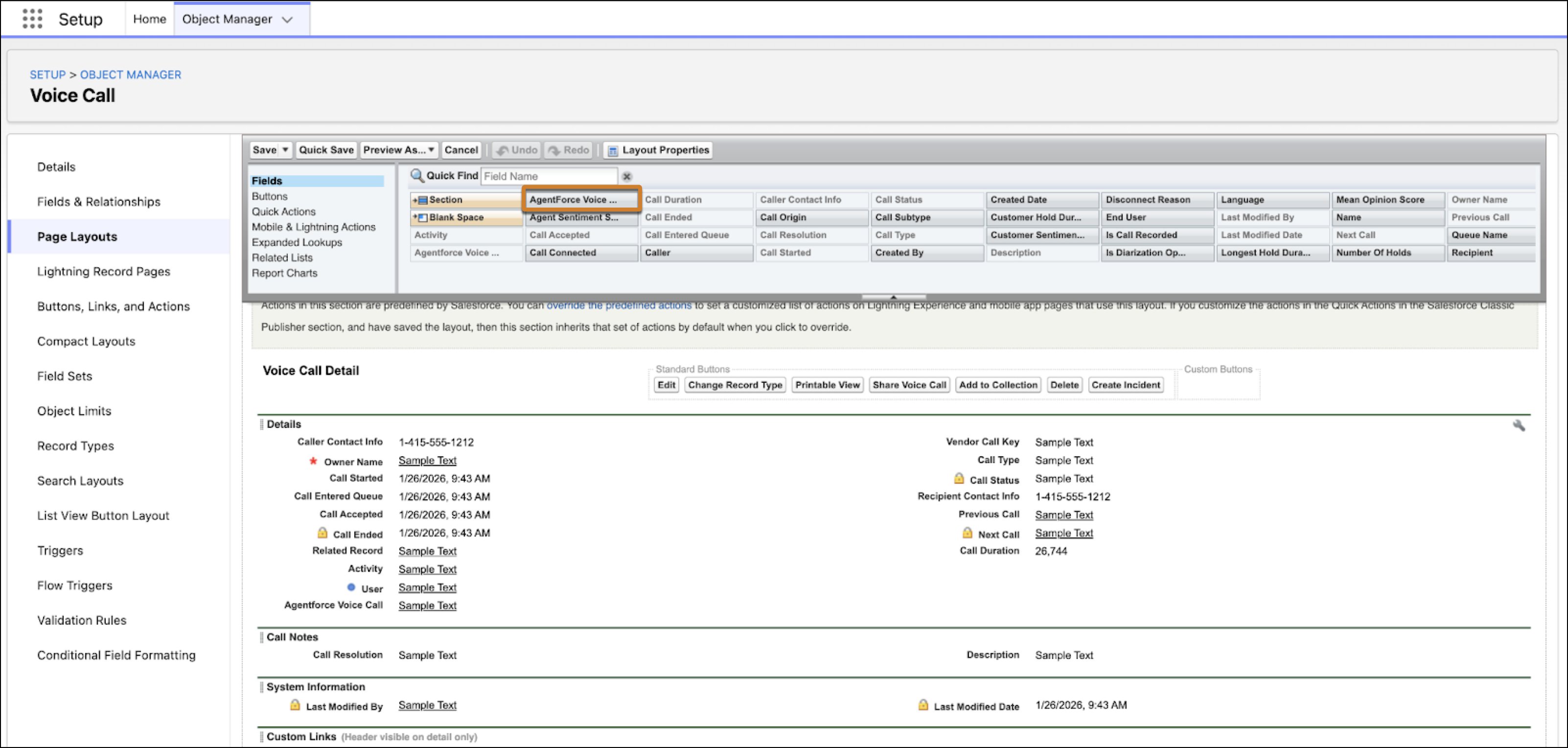Click the Share Voice Call button
1568x748 pixels.
click(x=909, y=385)
